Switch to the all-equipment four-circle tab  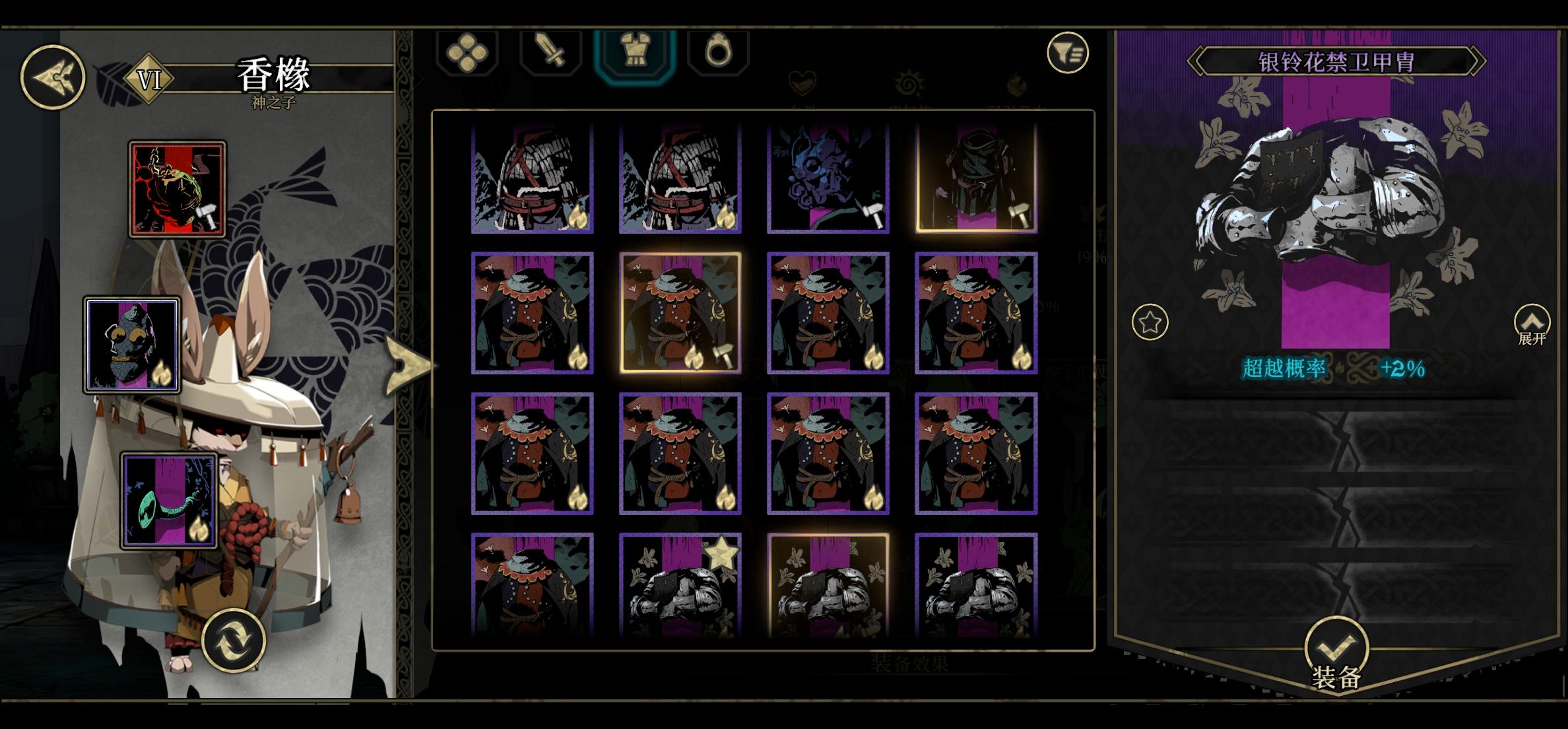[x=467, y=51]
